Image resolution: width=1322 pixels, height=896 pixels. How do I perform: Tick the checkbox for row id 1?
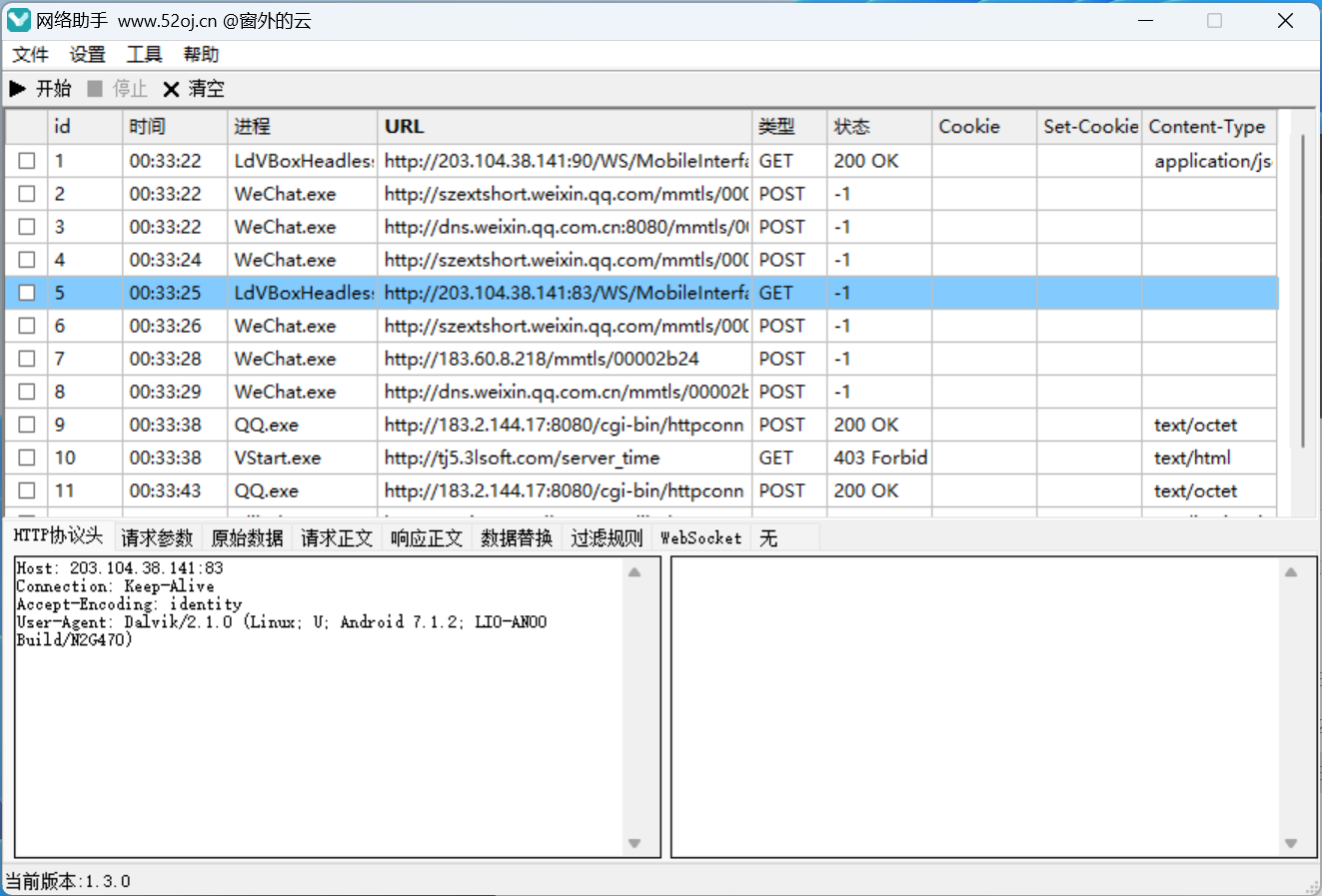tap(27, 161)
